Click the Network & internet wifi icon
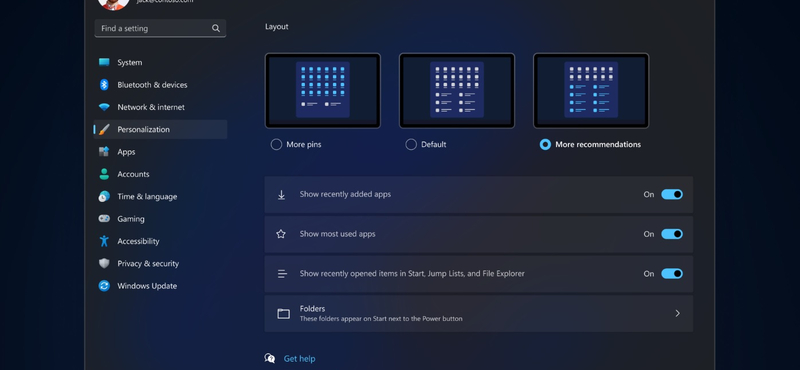This screenshot has height=370, width=800. [104, 107]
